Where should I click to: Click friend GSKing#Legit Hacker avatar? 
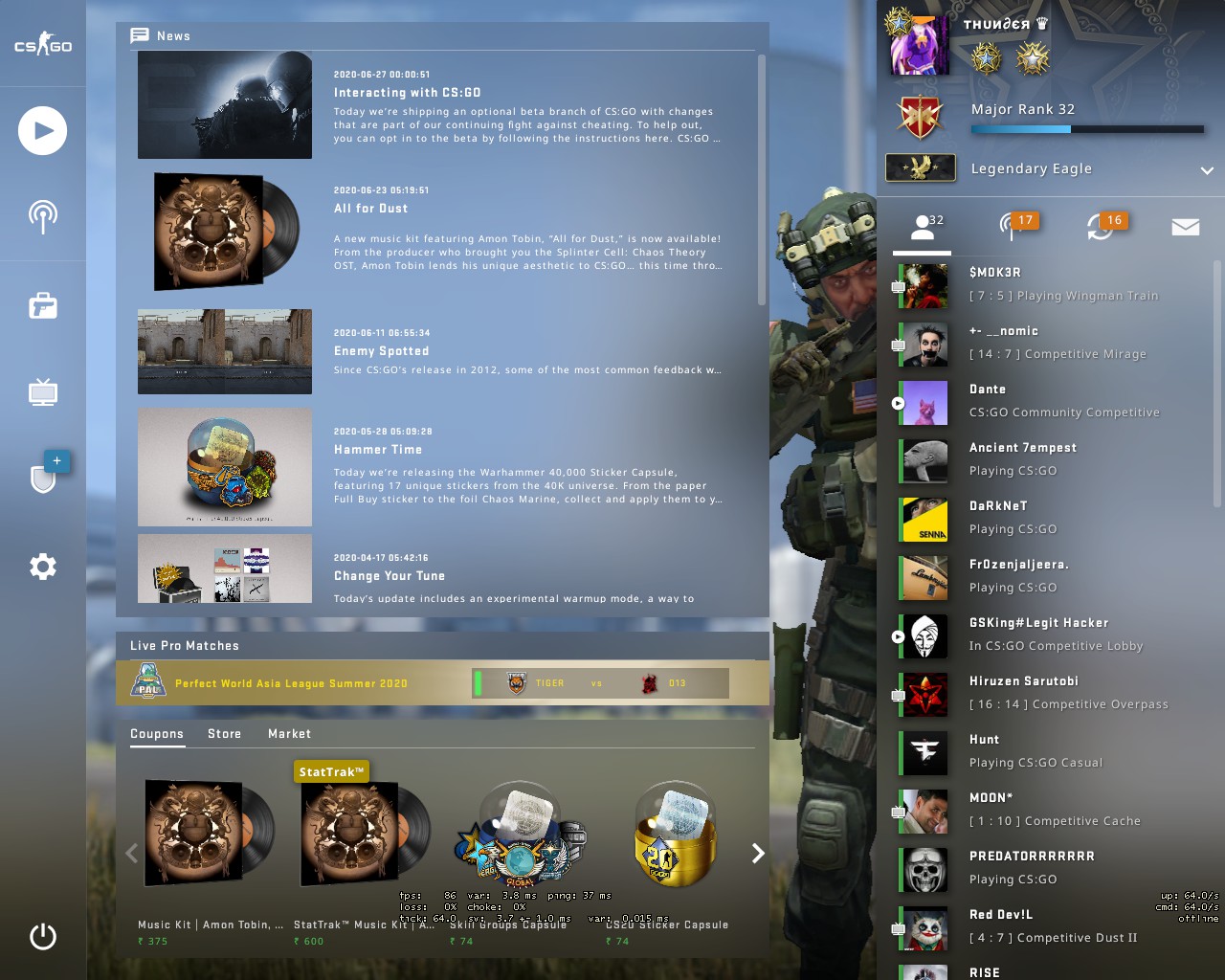pos(924,635)
